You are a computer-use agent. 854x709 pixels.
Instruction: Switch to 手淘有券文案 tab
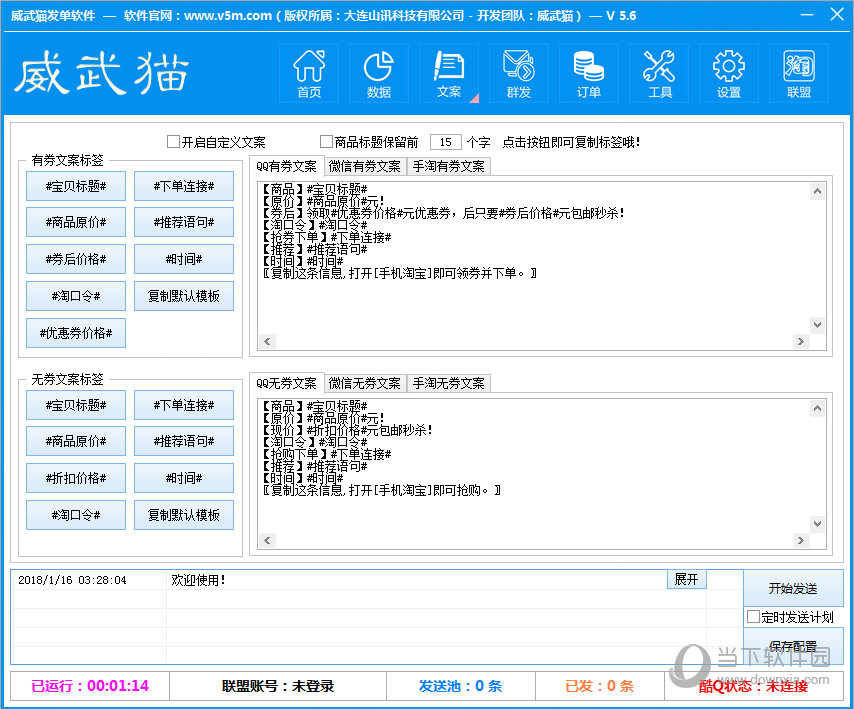[449, 166]
